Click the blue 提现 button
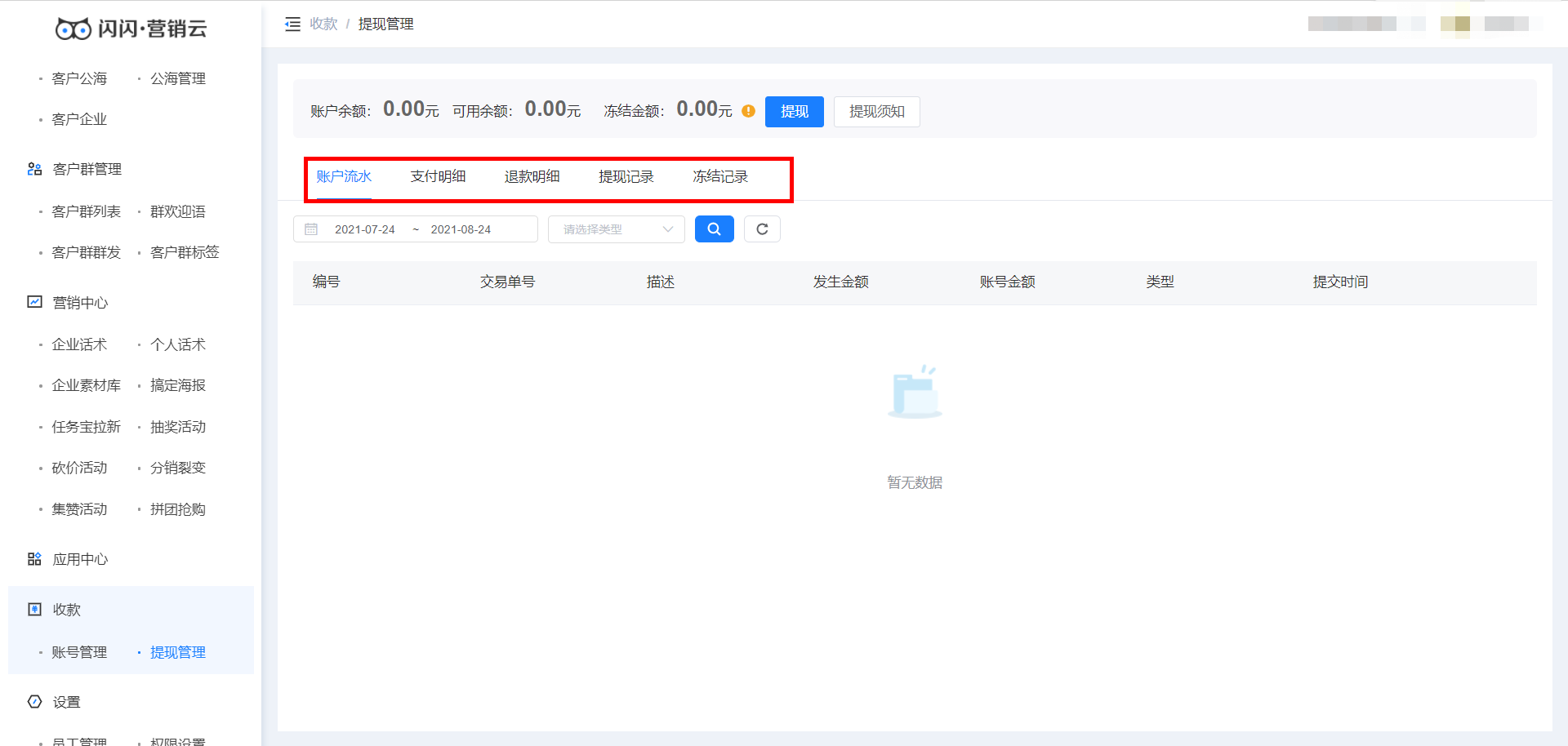Viewport: 1568px width, 746px height. tap(794, 112)
